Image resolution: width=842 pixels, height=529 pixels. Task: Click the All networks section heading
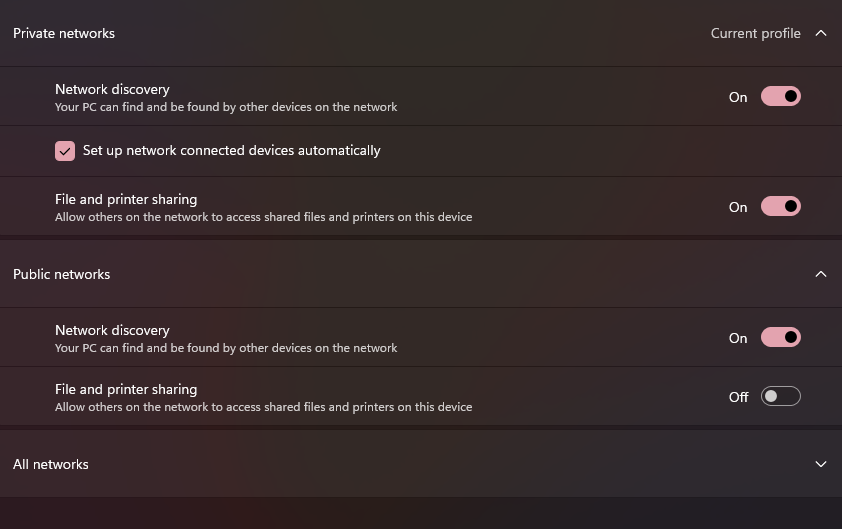click(x=51, y=464)
